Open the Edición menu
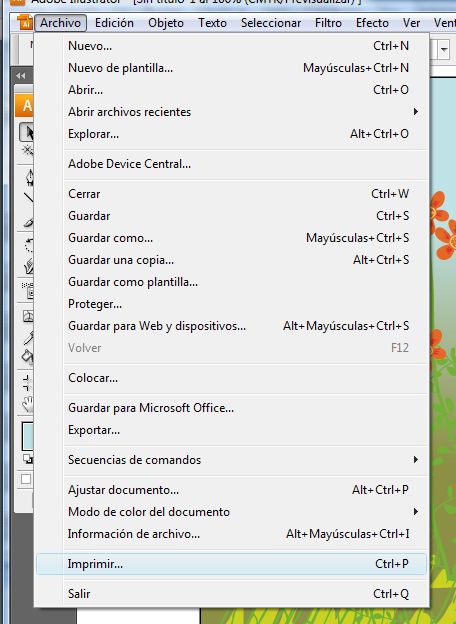The image size is (456, 624). (x=114, y=23)
